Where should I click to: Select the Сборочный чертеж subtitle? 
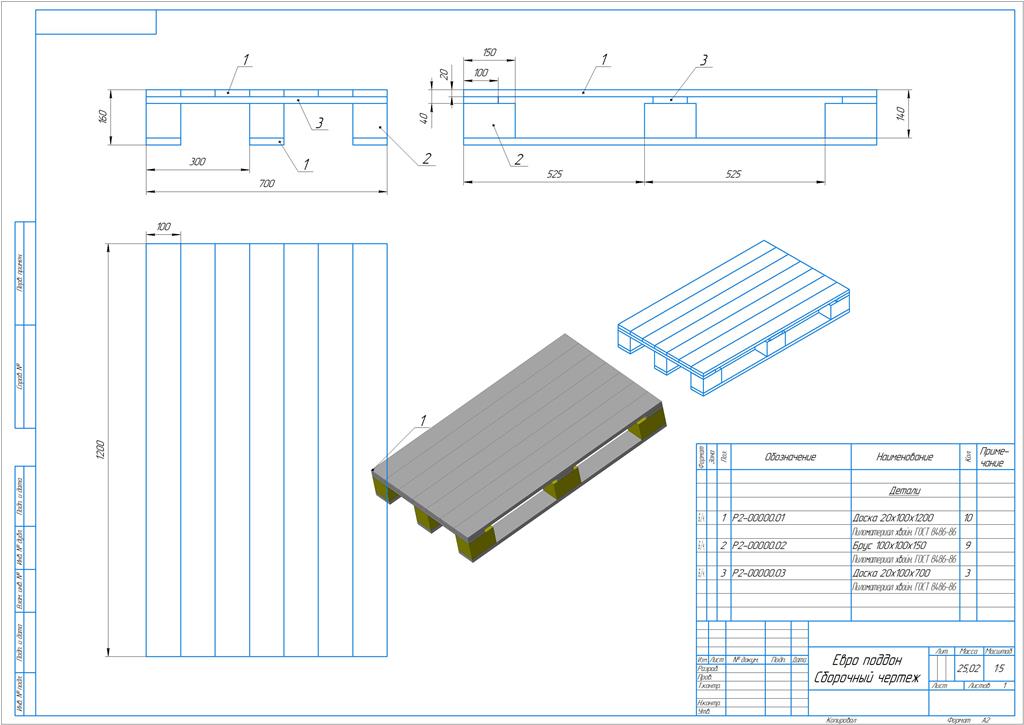coord(867,678)
